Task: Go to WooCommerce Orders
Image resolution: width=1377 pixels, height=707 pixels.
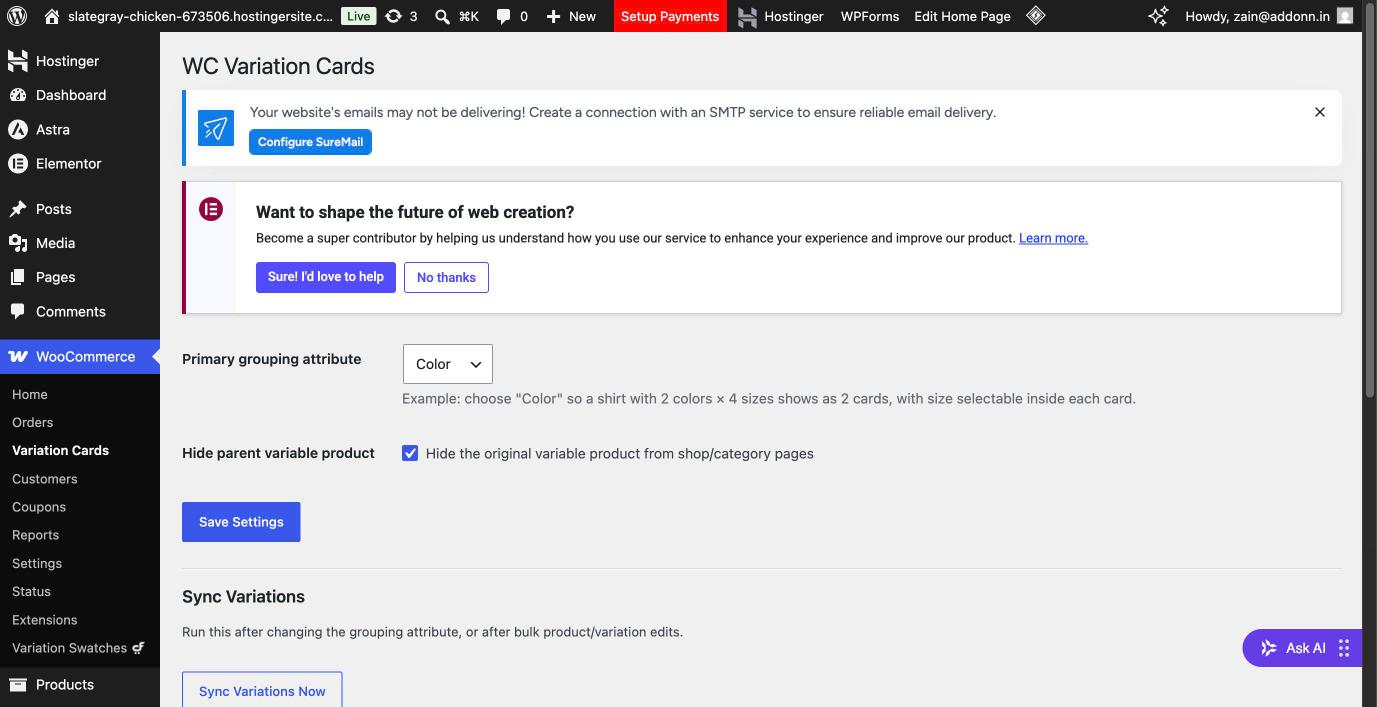Action: 33,422
